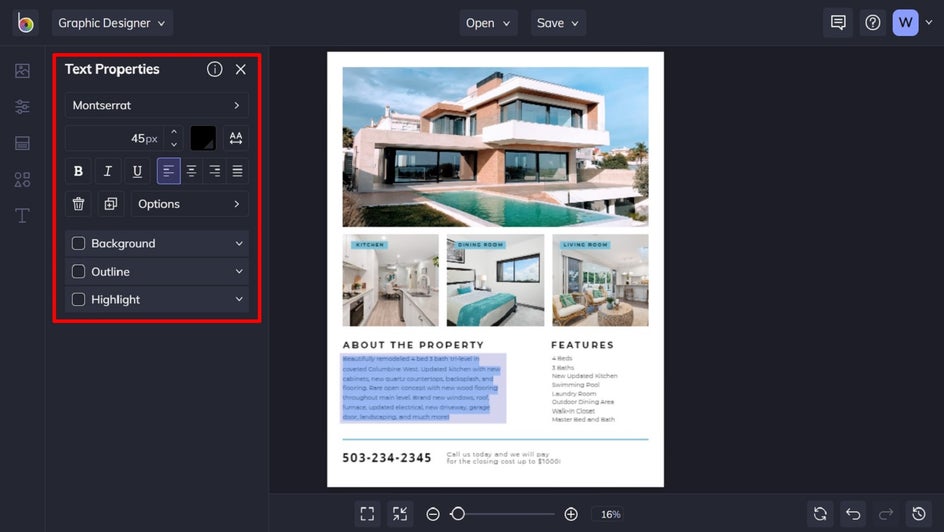Enable the Background checkbox
The width and height of the screenshot is (944, 532).
tap(79, 244)
